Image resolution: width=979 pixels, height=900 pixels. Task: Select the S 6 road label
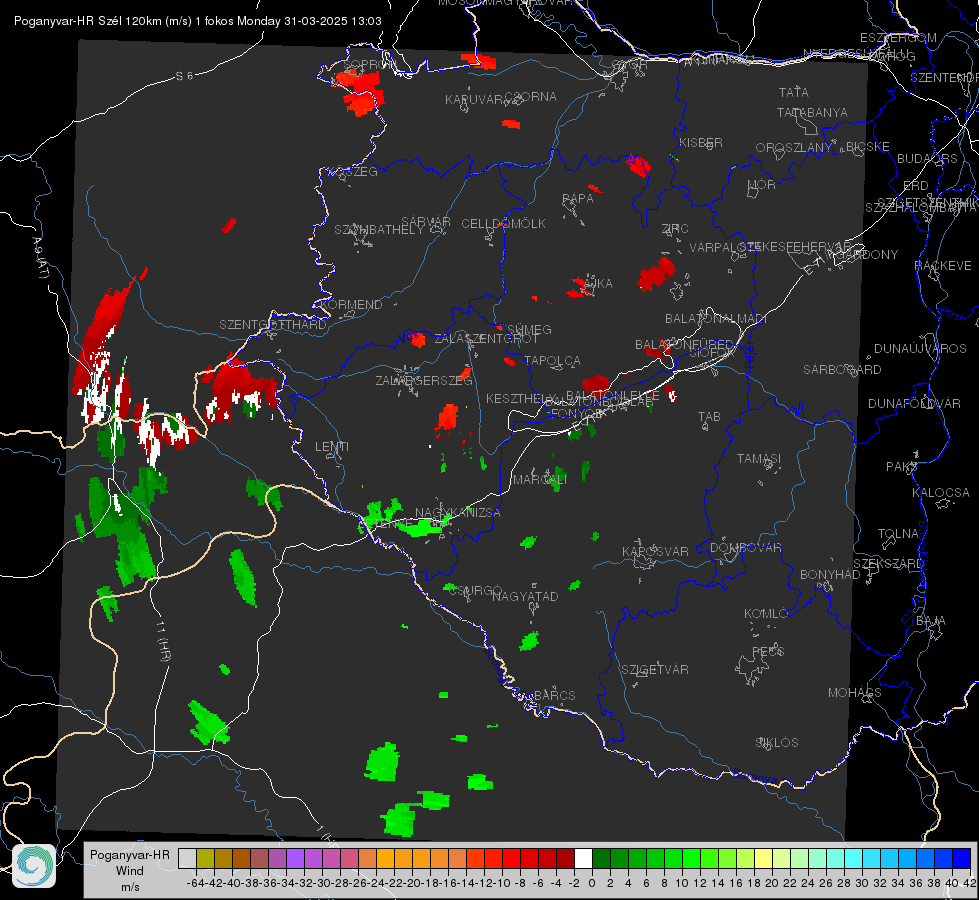(x=184, y=76)
